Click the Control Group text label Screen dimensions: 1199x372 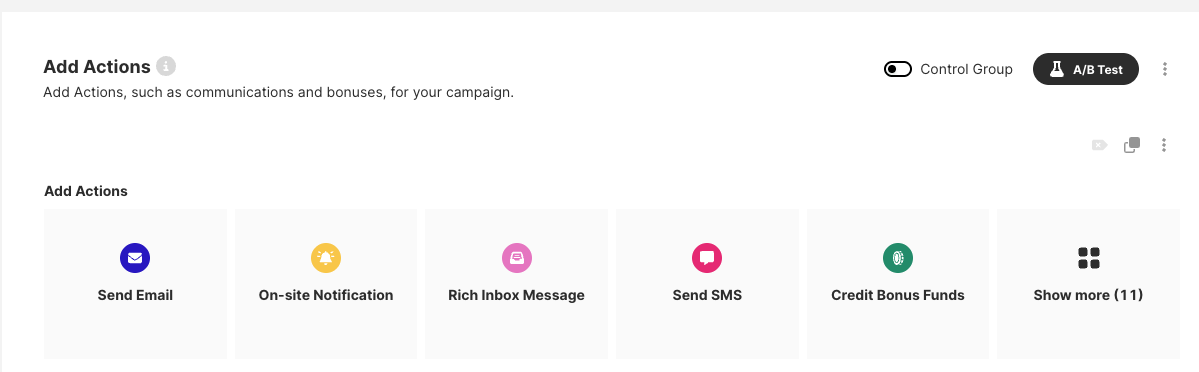[x=967, y=69]
